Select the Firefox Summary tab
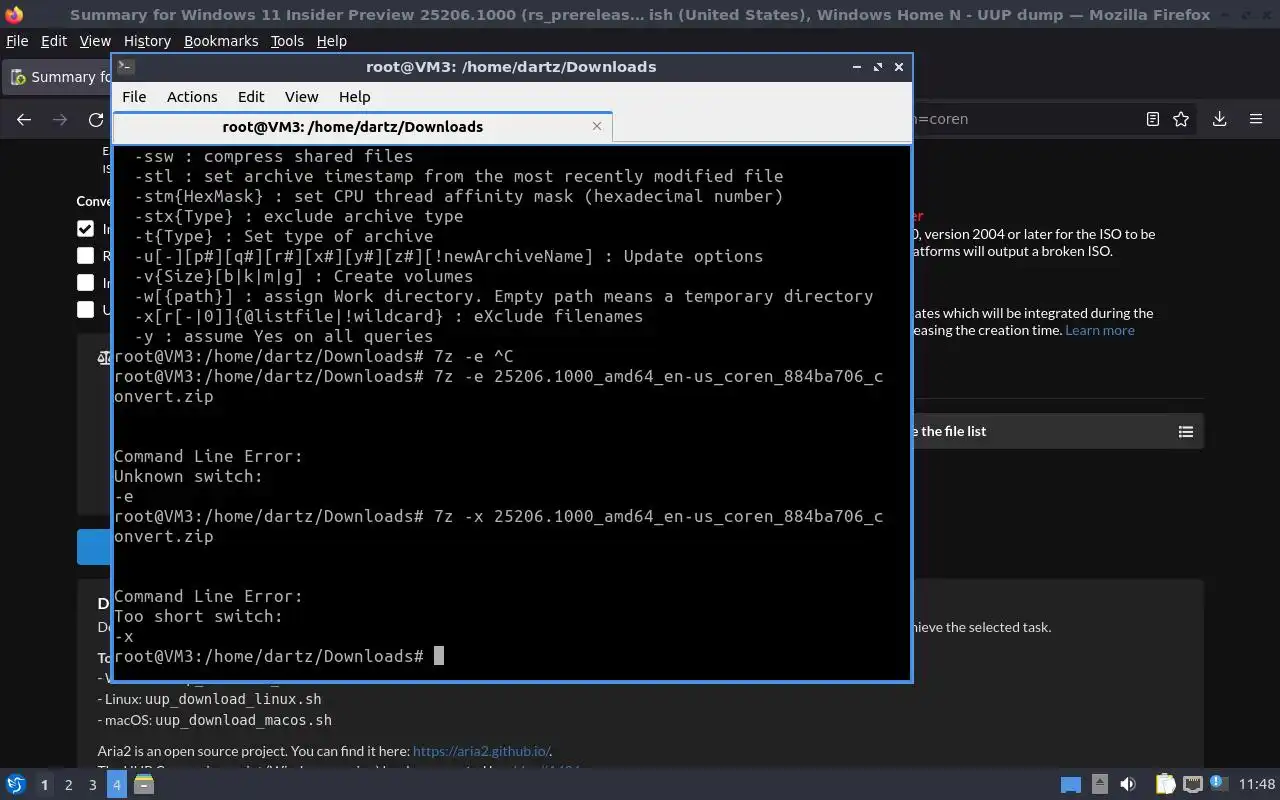This screenshot has height=800, width=1280. pos(58,77)
